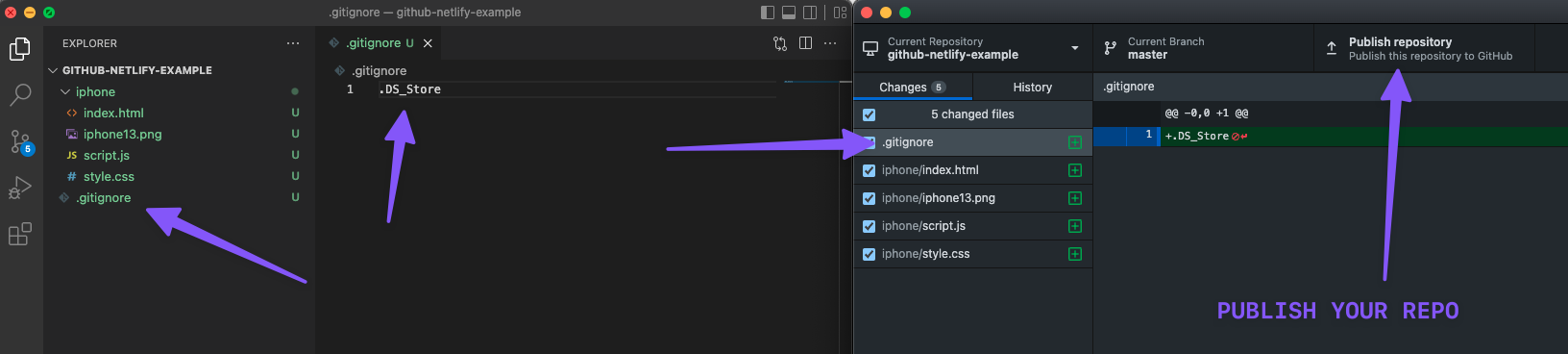Screen dimensions: 1568x354
Task: Toggle checkbox for .gitignore in changes list
Action: pyautogui.click(x=870, y=142)
